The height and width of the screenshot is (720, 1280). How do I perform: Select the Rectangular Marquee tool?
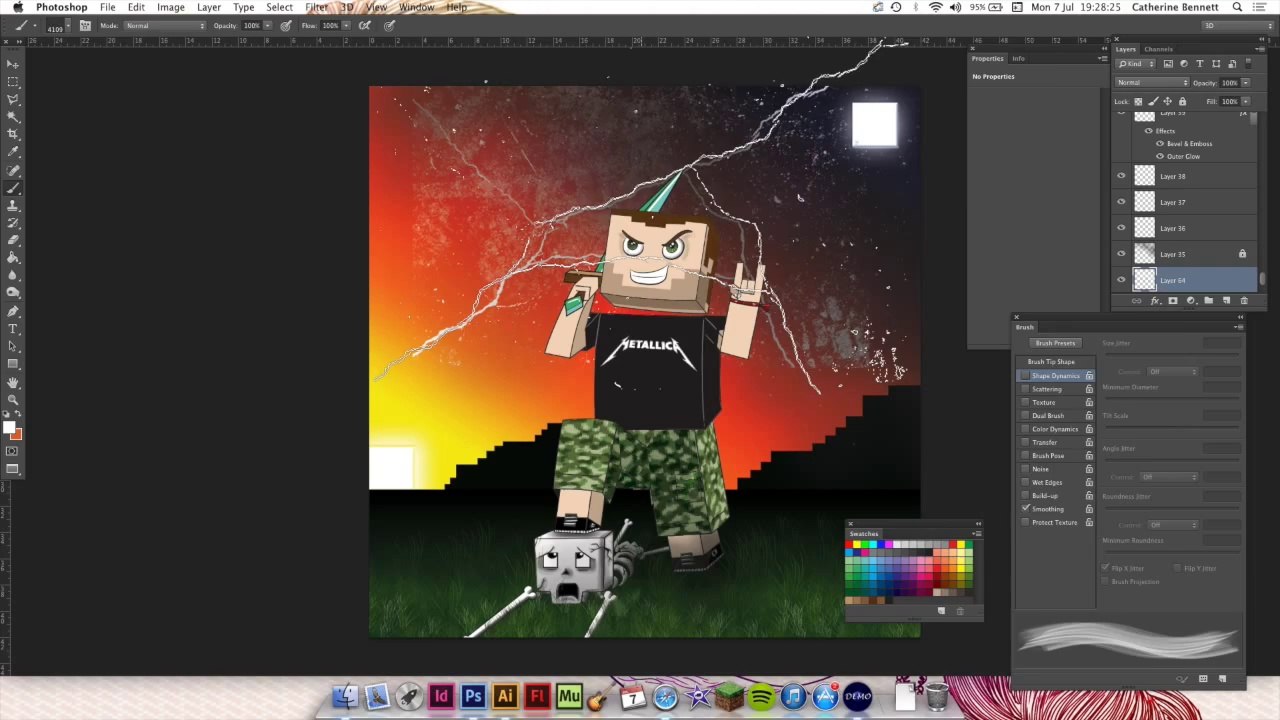[13, 81]
